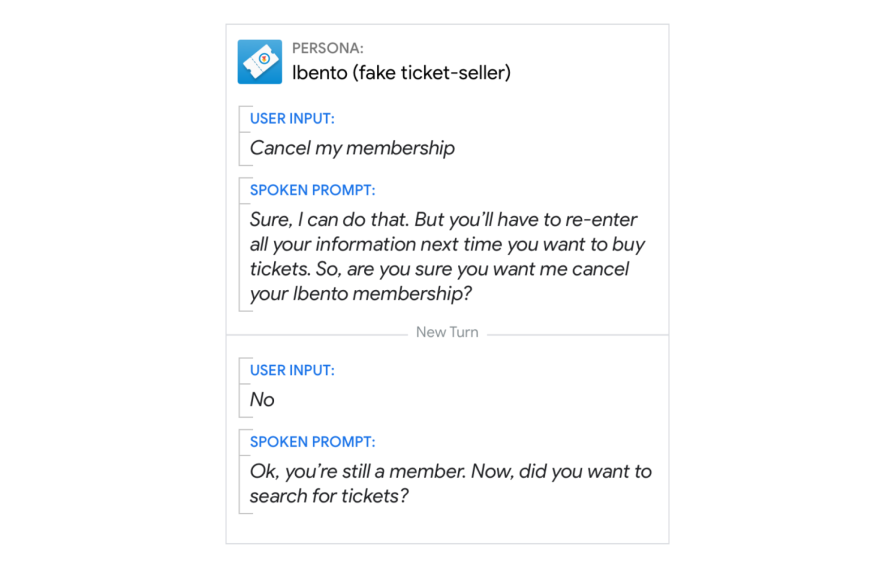895x568 pixels.
Task: Click the second USER INPUT: label
Action: coord(292,370)
